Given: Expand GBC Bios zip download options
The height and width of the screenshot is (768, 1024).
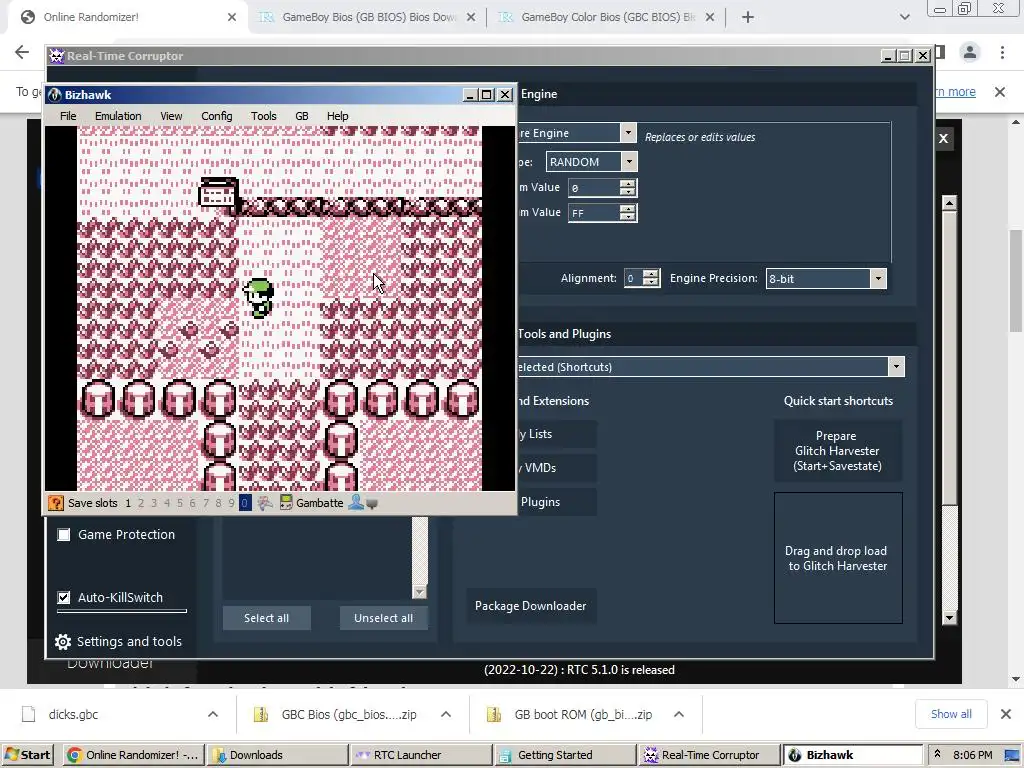Looking at the screenshot, I should (x=446, y=714).
